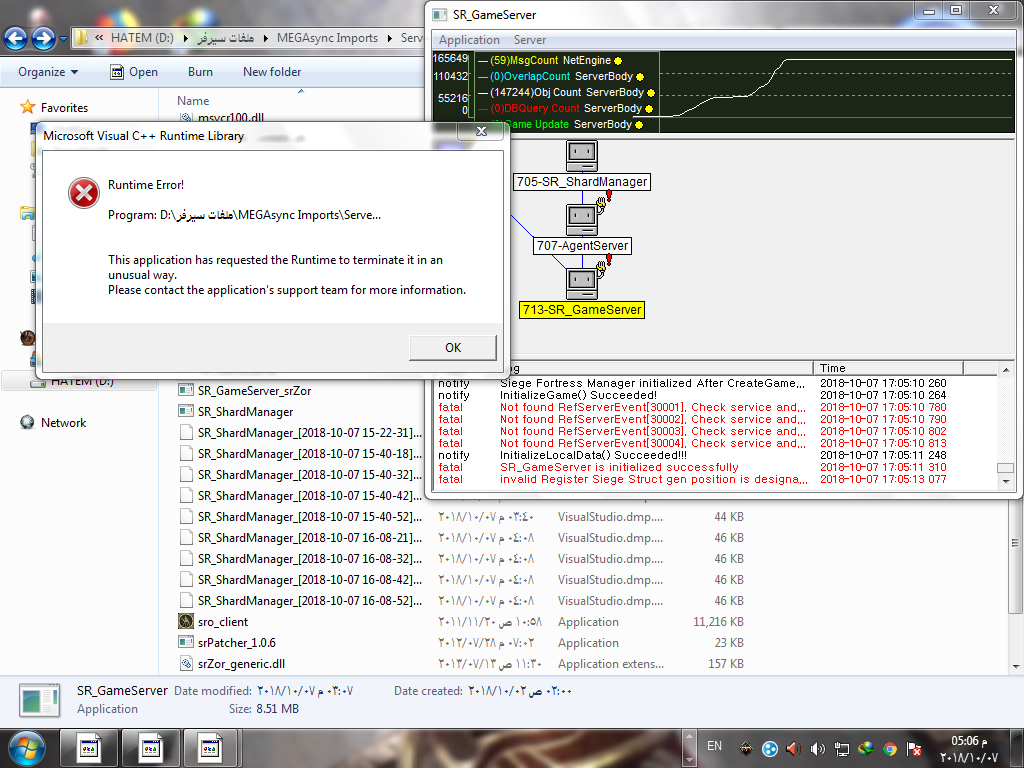Click the OverlapCount ServerBody yellow indicator dot
Viewport: 1024px width, 768px height.
click(x=640, y=77)
